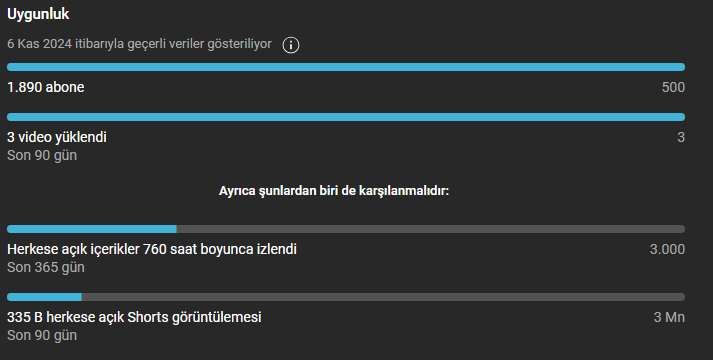The image size is (713, 360).
Task: Click the '3 video yüklendi' text
Action: pyautogui.click(x=57, y=137)
